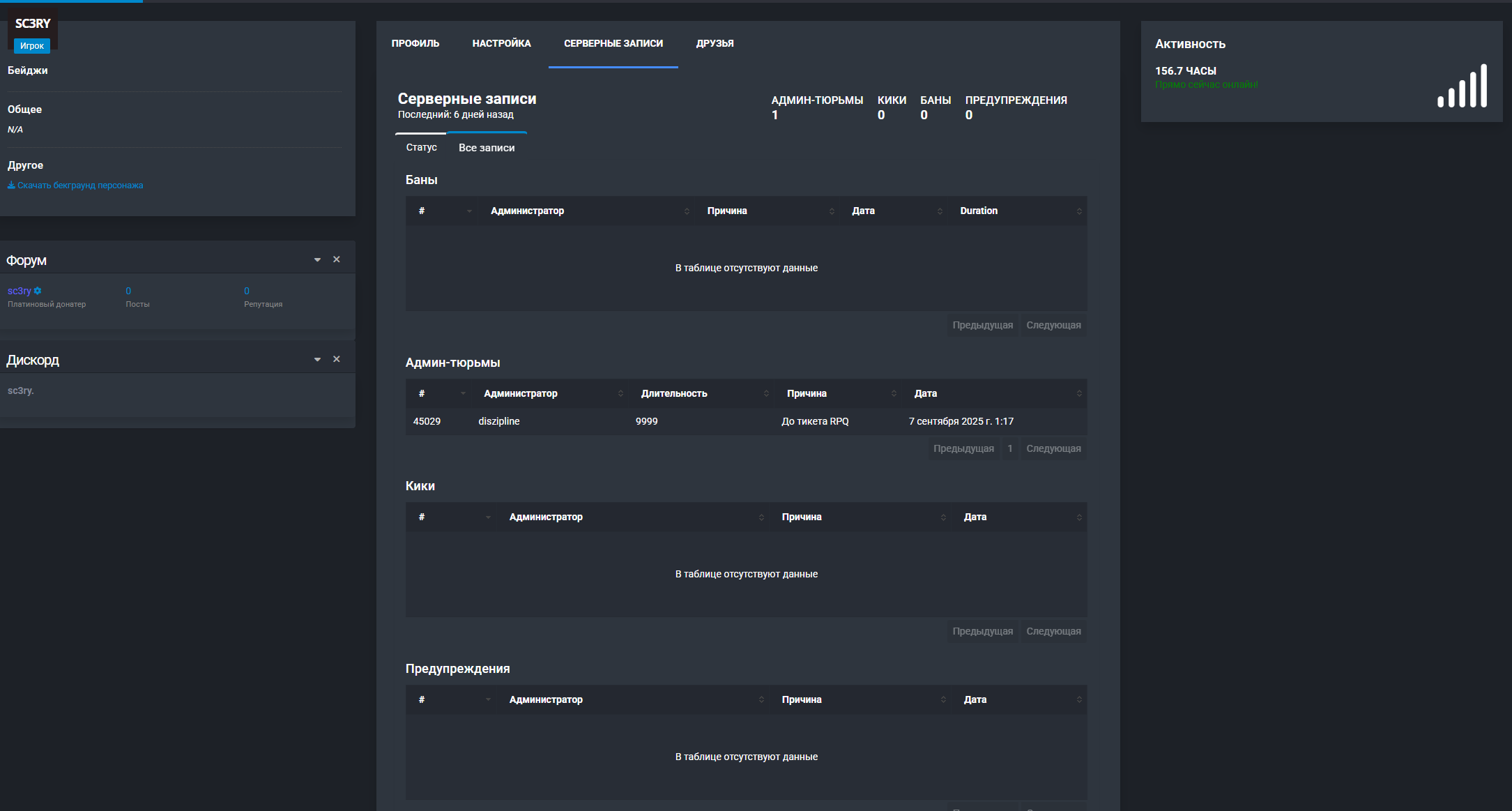Click the 9999 duration cell
Screen dimensions: 1512x811
[646, 421]
